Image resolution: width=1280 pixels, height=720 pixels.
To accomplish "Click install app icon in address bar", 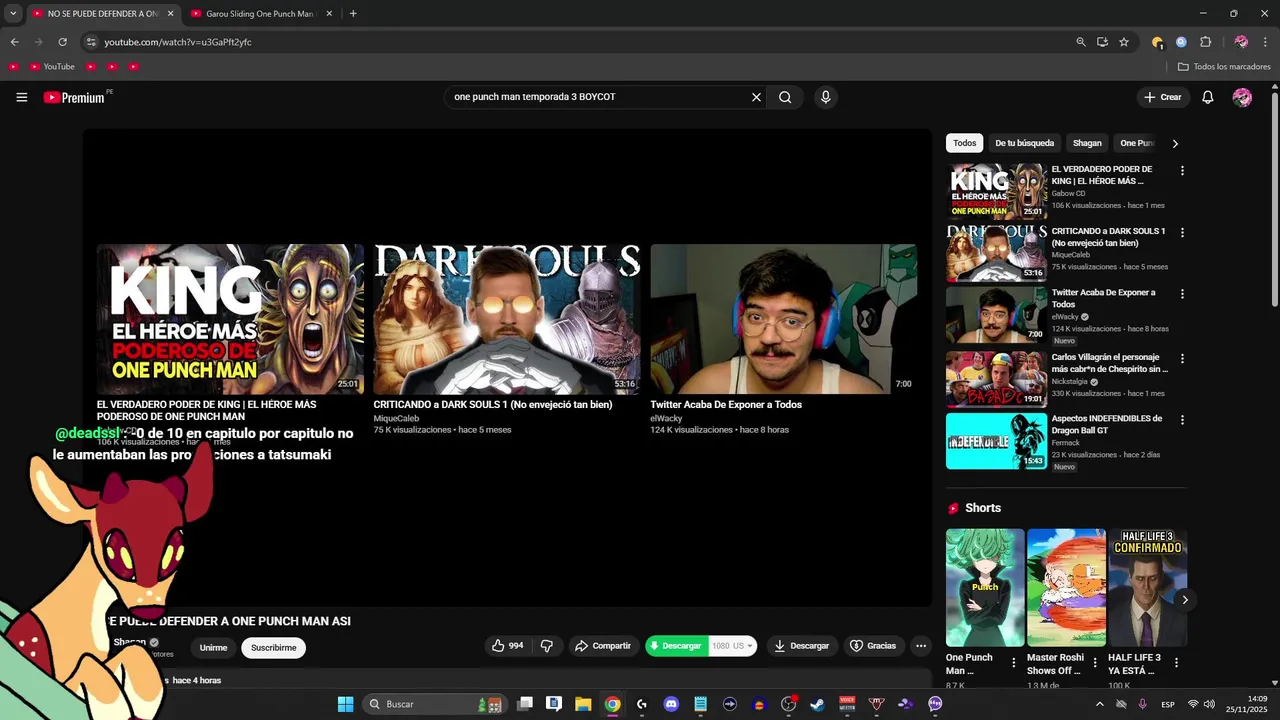I will [1102, 42].
